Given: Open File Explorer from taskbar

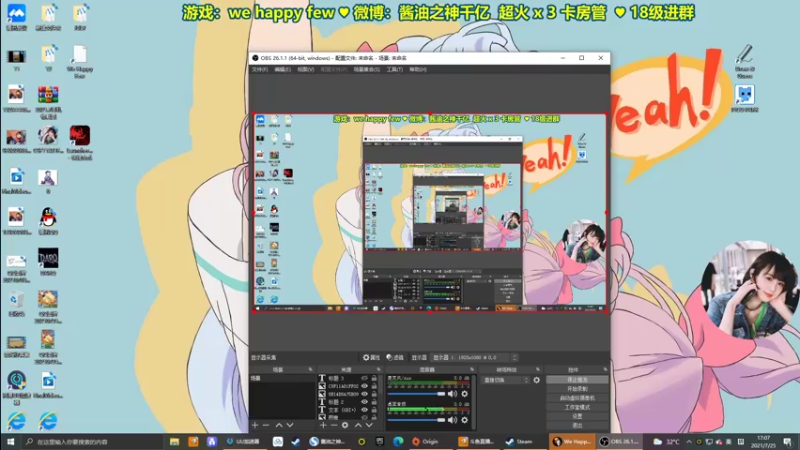Looking at the screenshot, I should tap(174, 441).
